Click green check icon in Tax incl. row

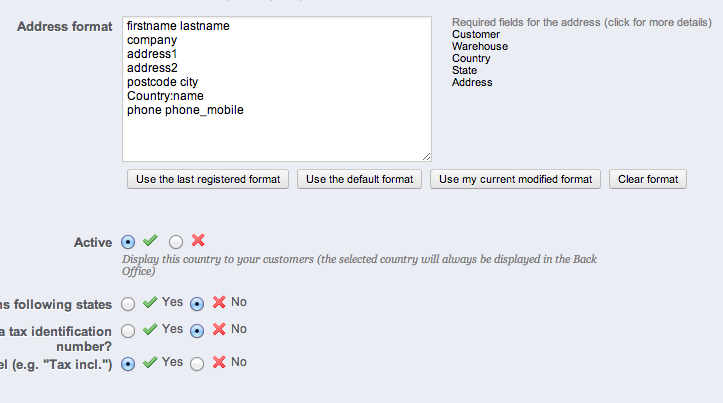tap(150, 363)
